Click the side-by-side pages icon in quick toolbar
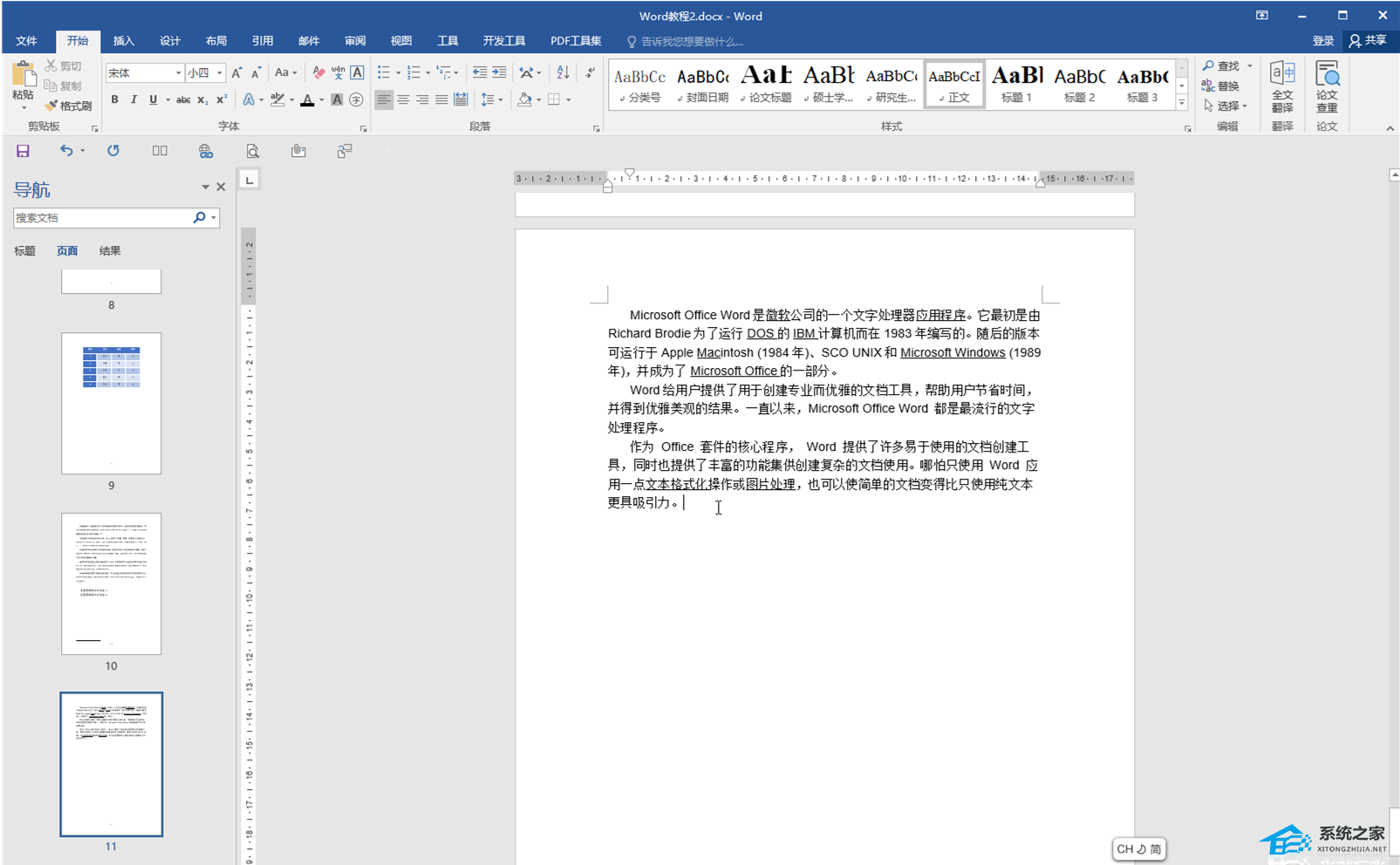Viewport: 1400px width, 865px height. pos(160,151)
